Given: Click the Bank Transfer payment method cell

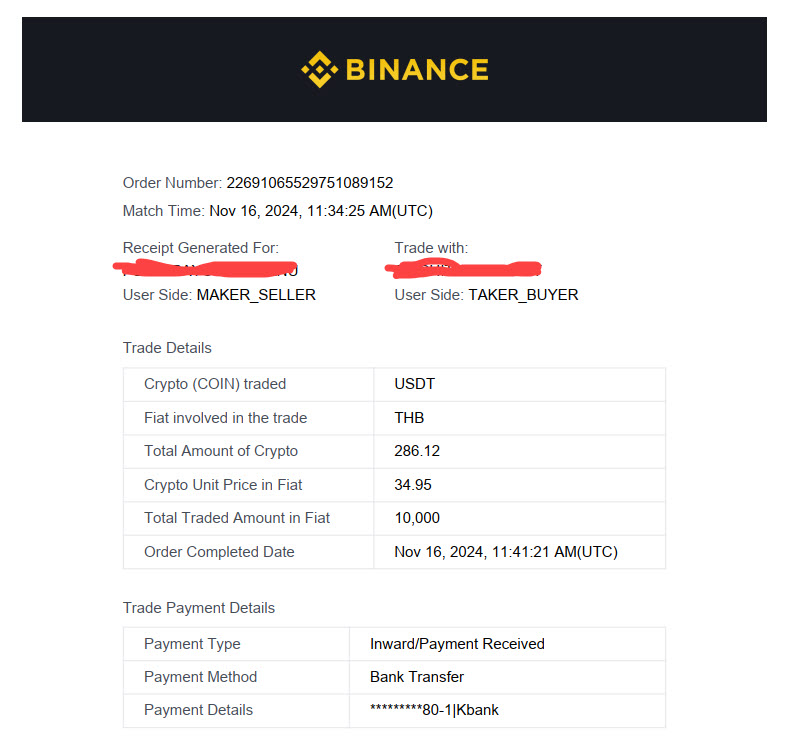Looking at the screenshot, I should coord(507,677).
